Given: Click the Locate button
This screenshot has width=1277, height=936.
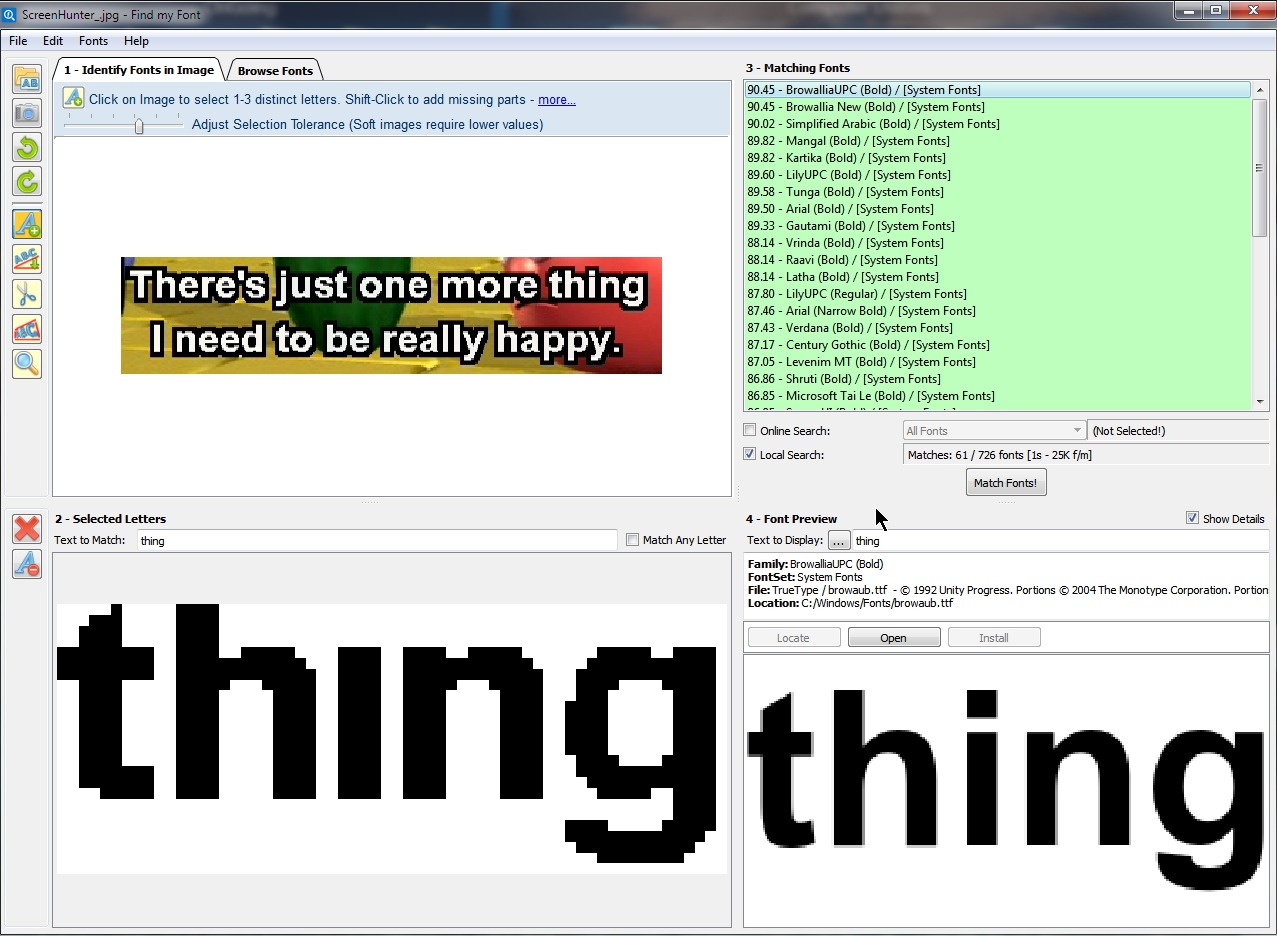Looking at the screenshot, I should (794, 638).
